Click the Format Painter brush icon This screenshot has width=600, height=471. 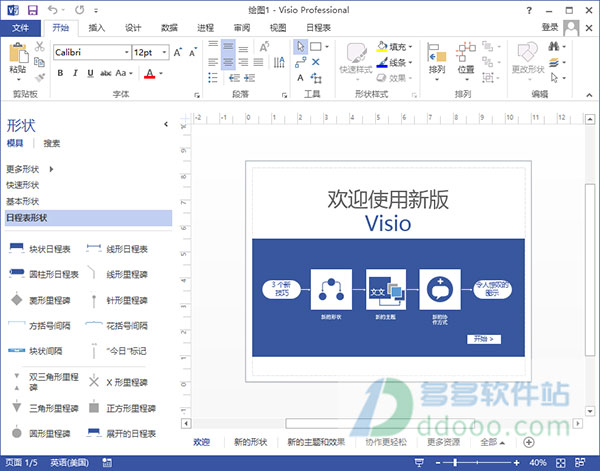point(39,77)
